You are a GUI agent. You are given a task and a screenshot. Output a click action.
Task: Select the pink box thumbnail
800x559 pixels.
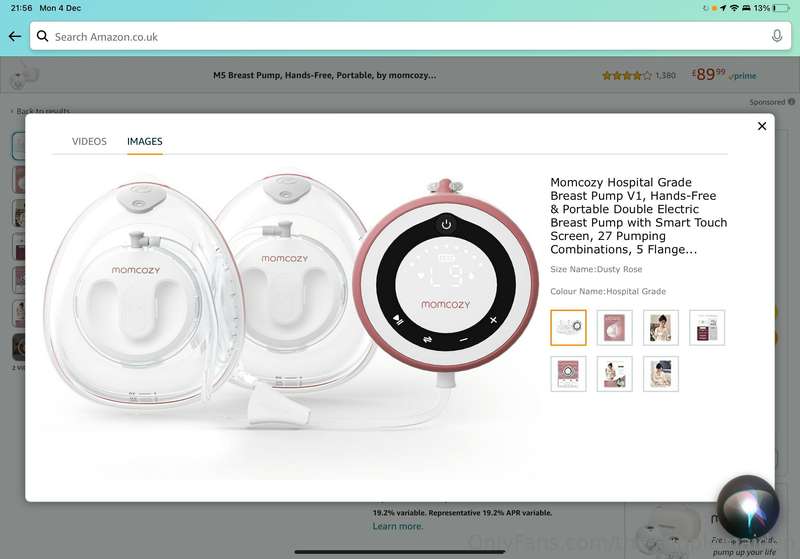click(x=614, y=327)
